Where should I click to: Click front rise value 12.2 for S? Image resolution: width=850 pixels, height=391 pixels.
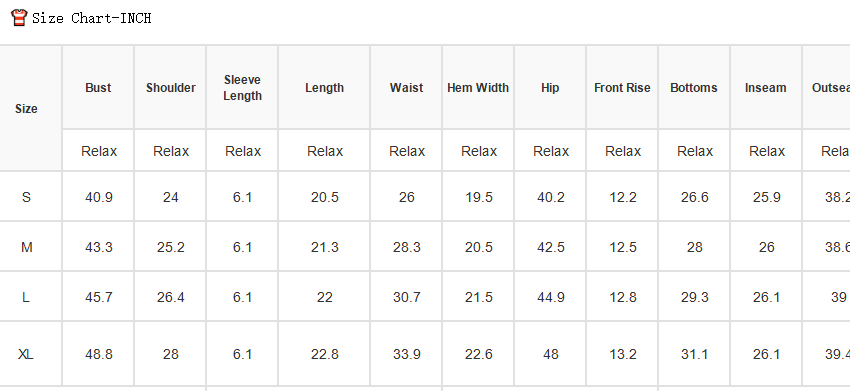tap(622, 197)
